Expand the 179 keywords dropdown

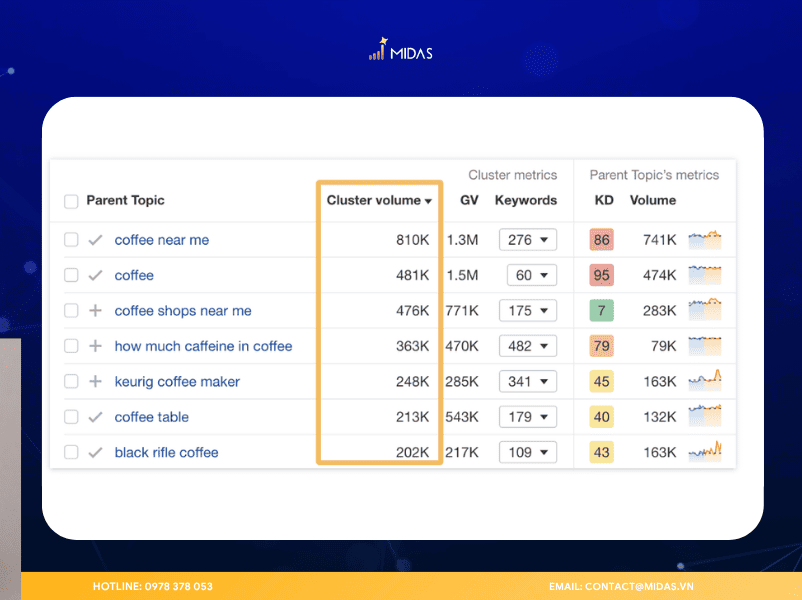point(528,416)
